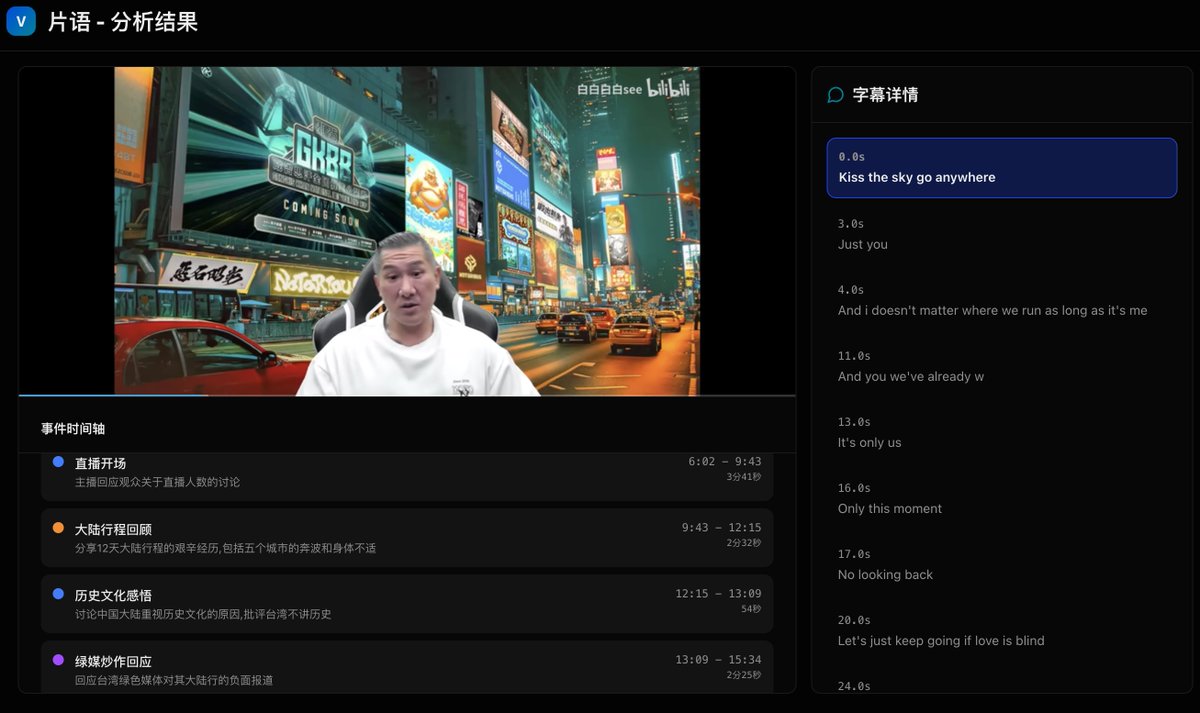Select the "It's only us" subtitle
This screenshot has height=713, width=1200.
coord(1002,432)
